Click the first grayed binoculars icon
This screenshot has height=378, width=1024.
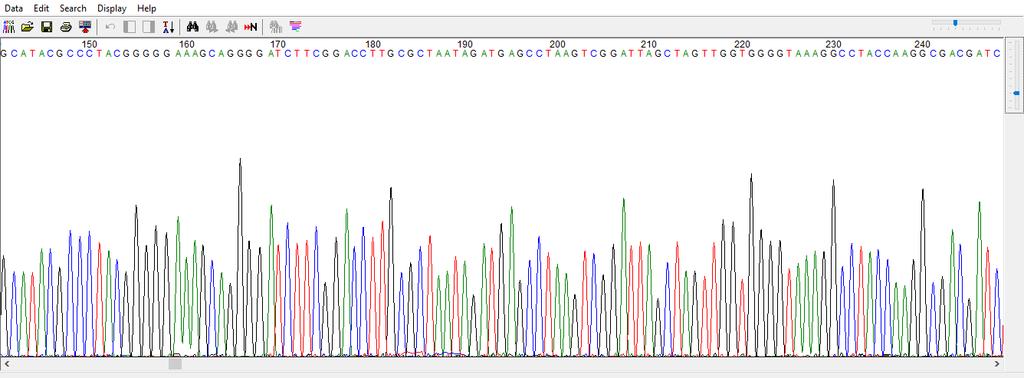(212, 27)
